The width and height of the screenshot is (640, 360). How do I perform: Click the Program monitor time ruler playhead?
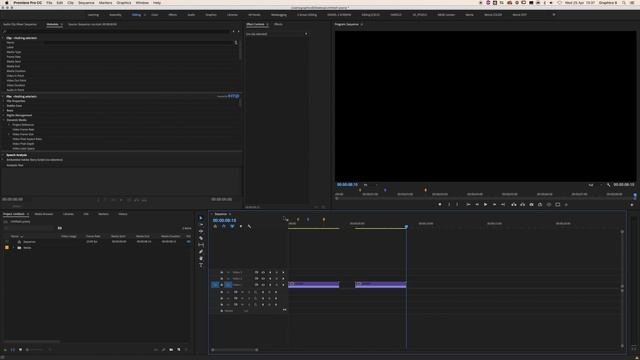tap(635, 196)
